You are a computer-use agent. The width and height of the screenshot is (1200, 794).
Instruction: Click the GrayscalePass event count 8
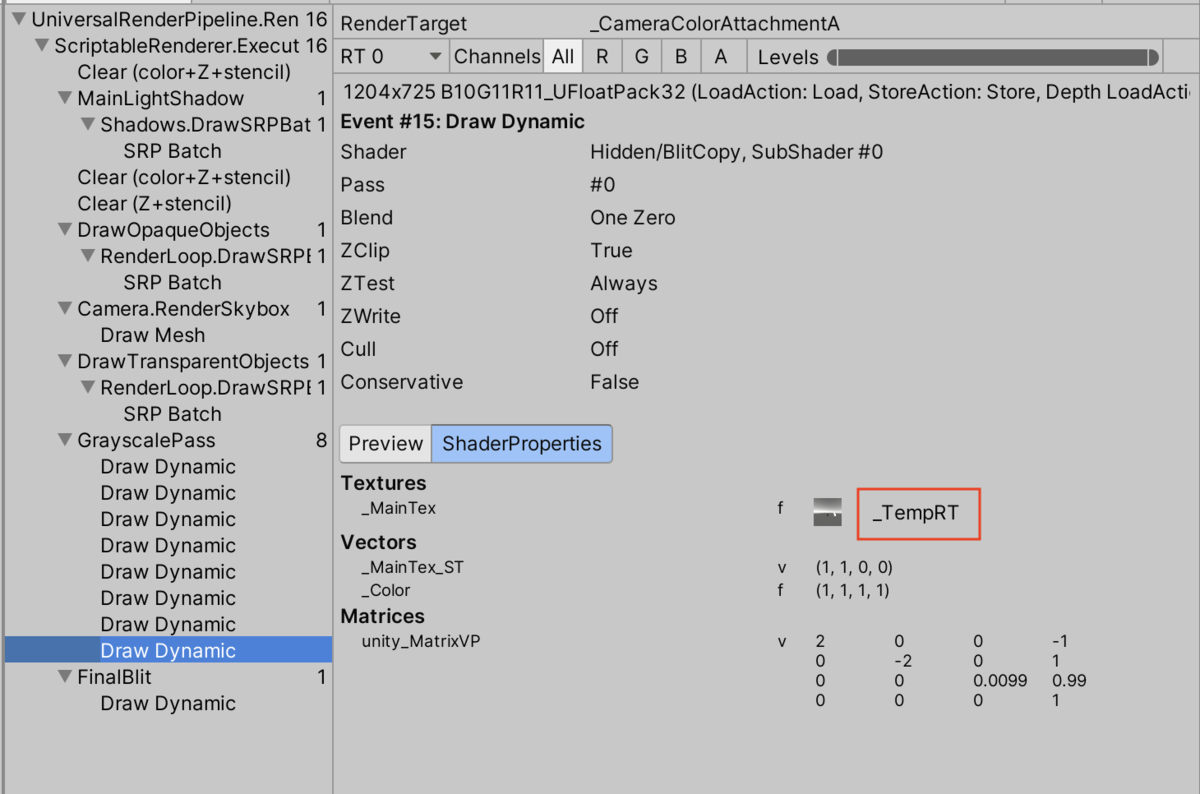321,440
